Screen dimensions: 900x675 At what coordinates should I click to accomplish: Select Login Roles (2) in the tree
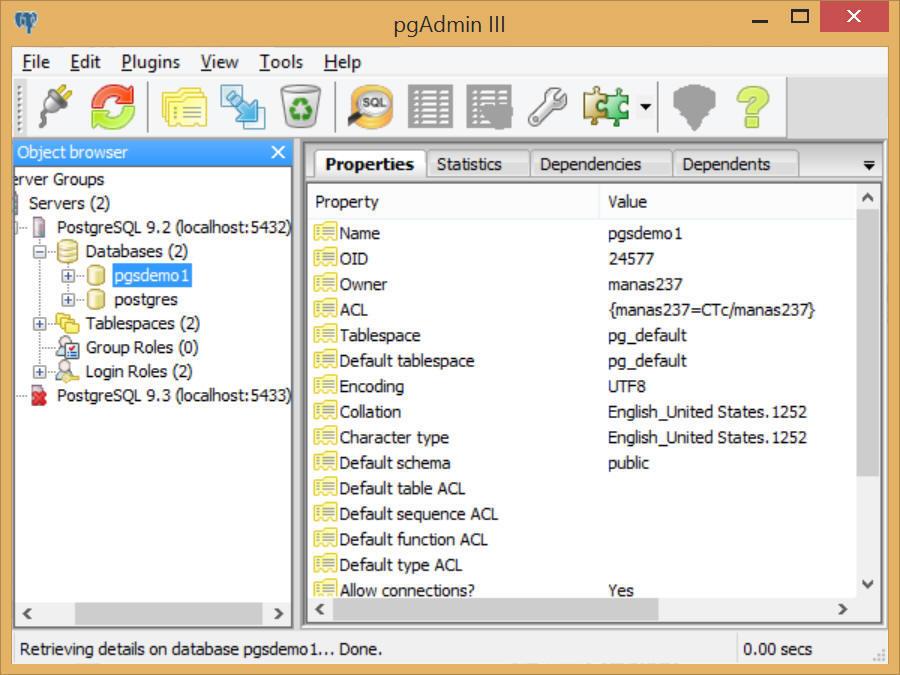[139, 372]
